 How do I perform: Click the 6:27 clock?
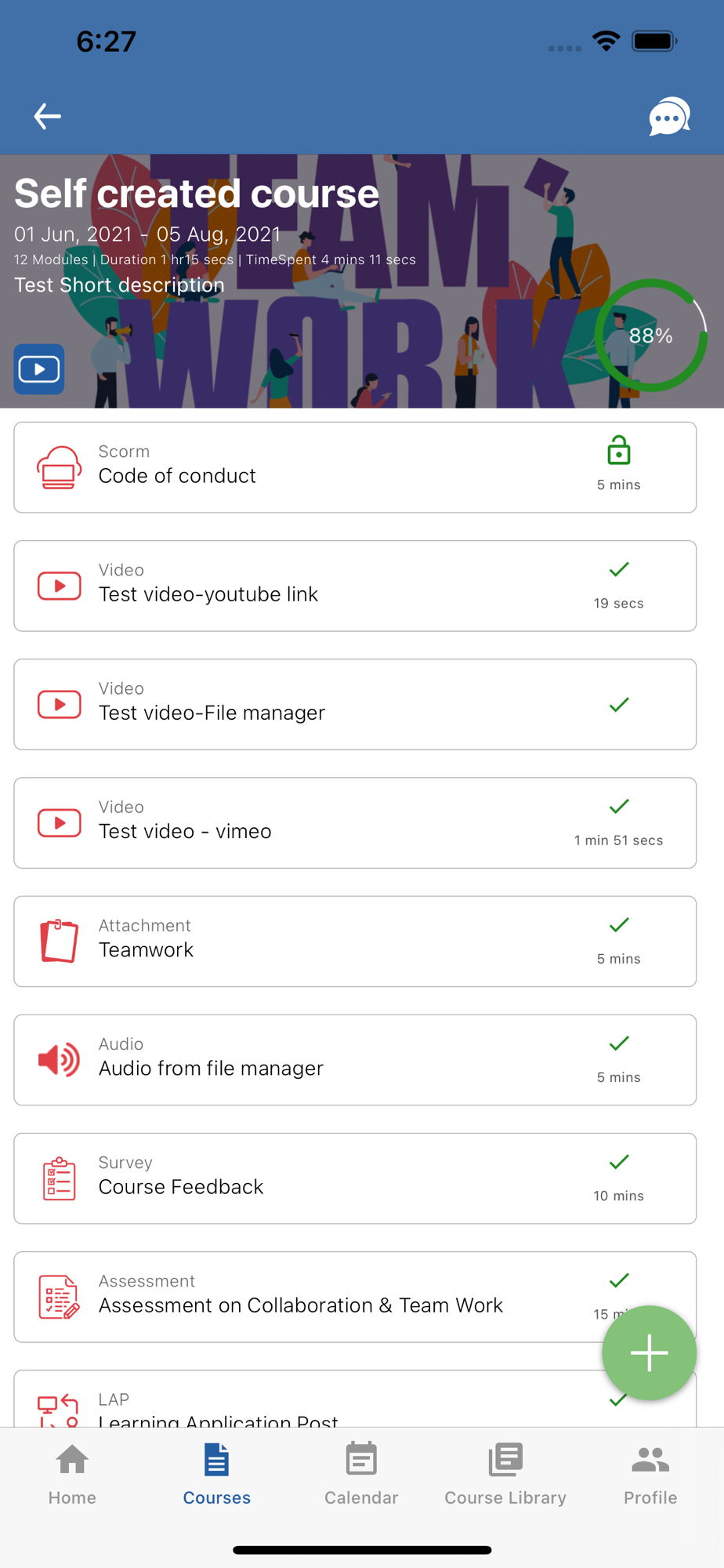[107, 42]
